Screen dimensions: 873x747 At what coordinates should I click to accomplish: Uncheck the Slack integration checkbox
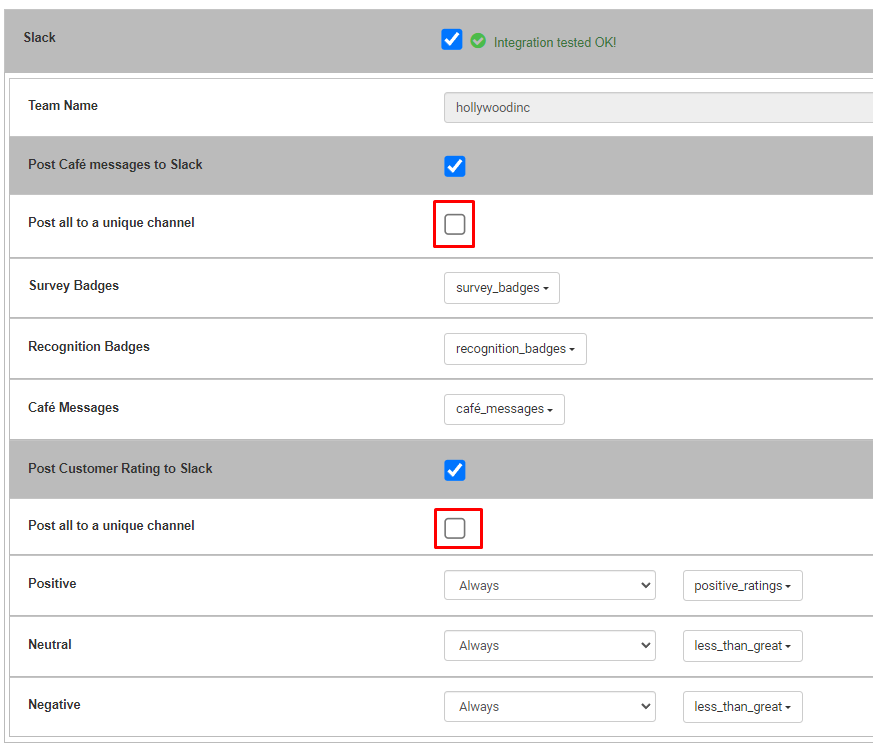point(452,40)
